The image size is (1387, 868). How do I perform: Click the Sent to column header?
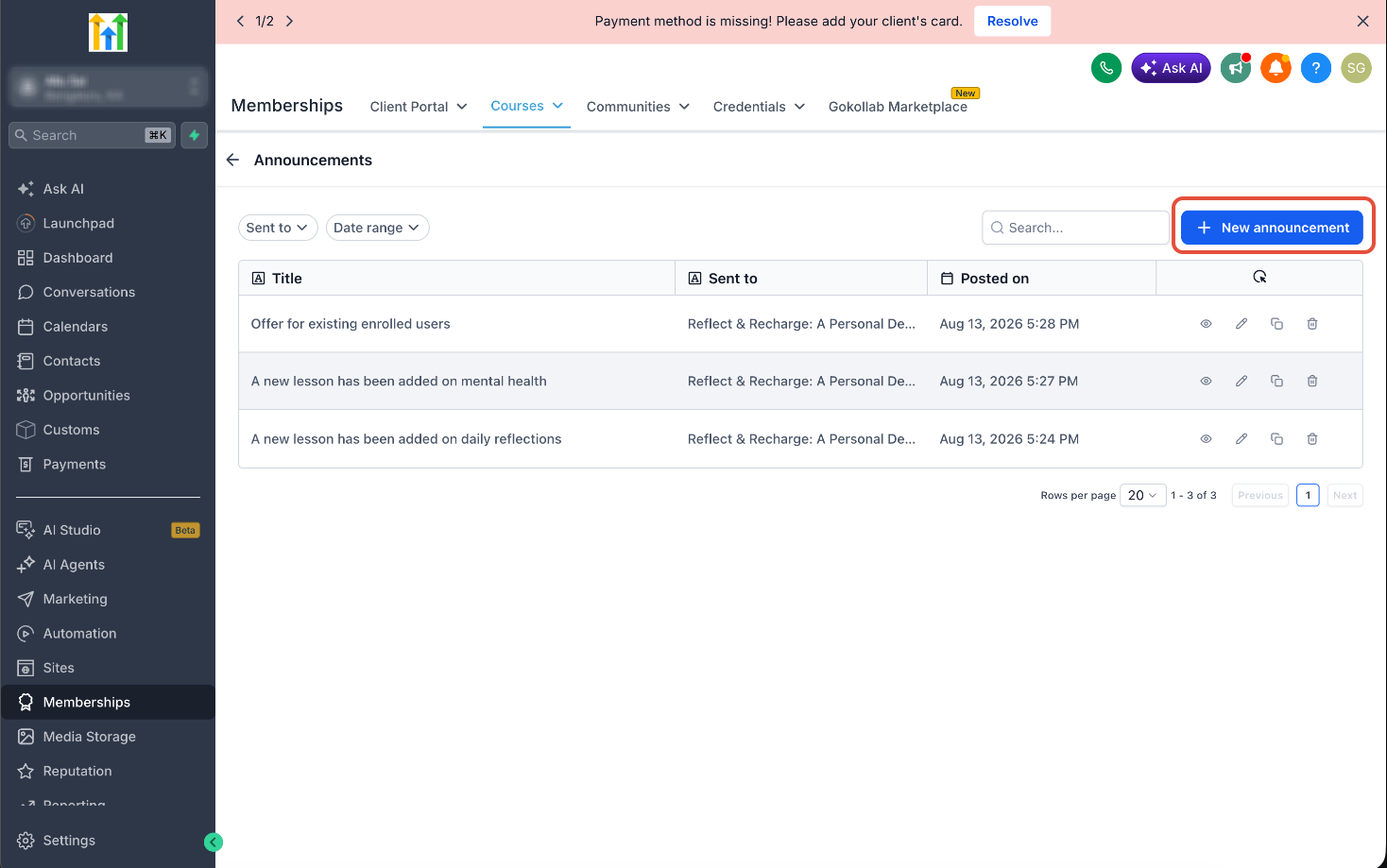click(801, 278)
